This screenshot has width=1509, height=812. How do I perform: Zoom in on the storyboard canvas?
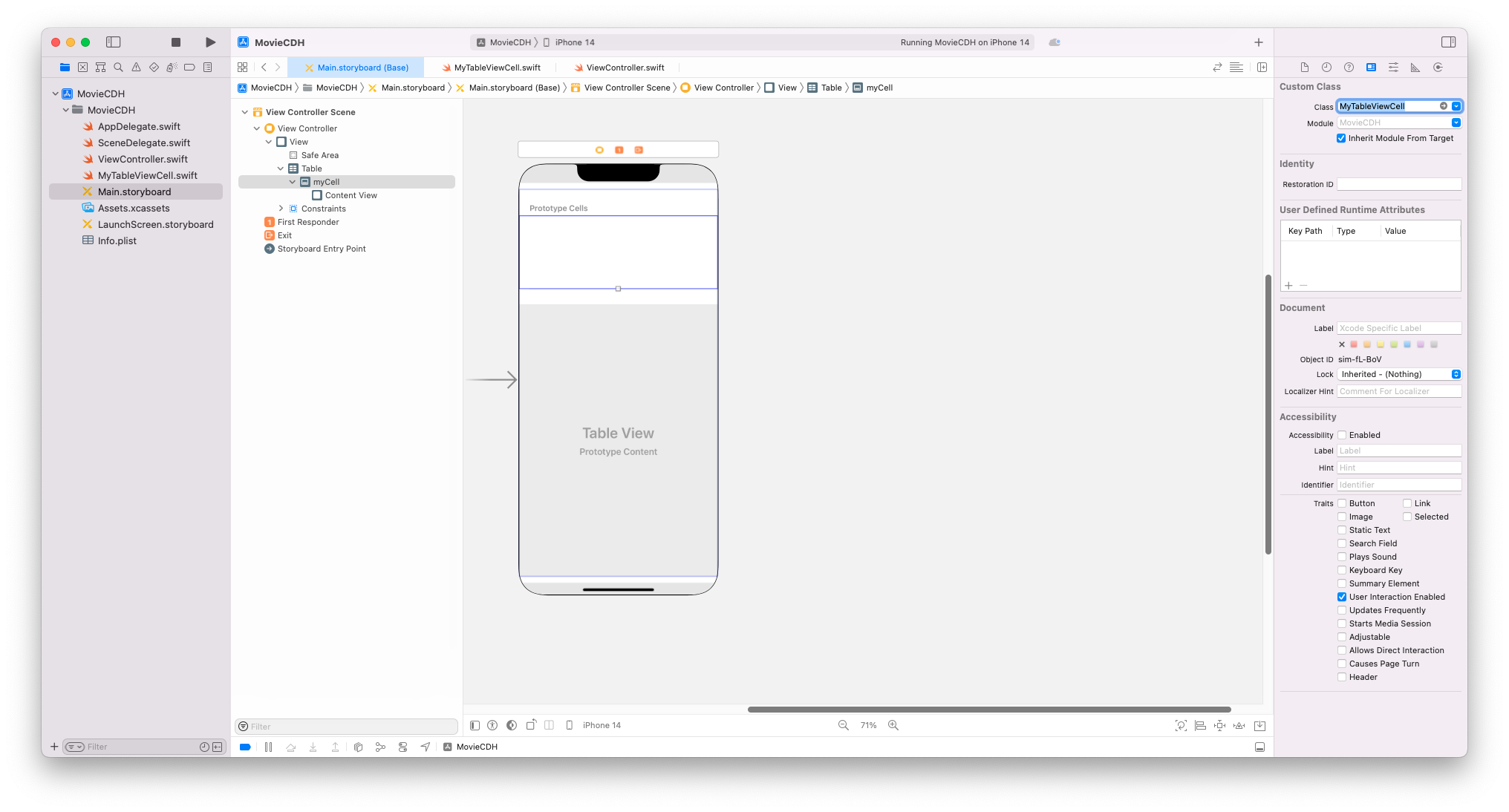point(893,725)
